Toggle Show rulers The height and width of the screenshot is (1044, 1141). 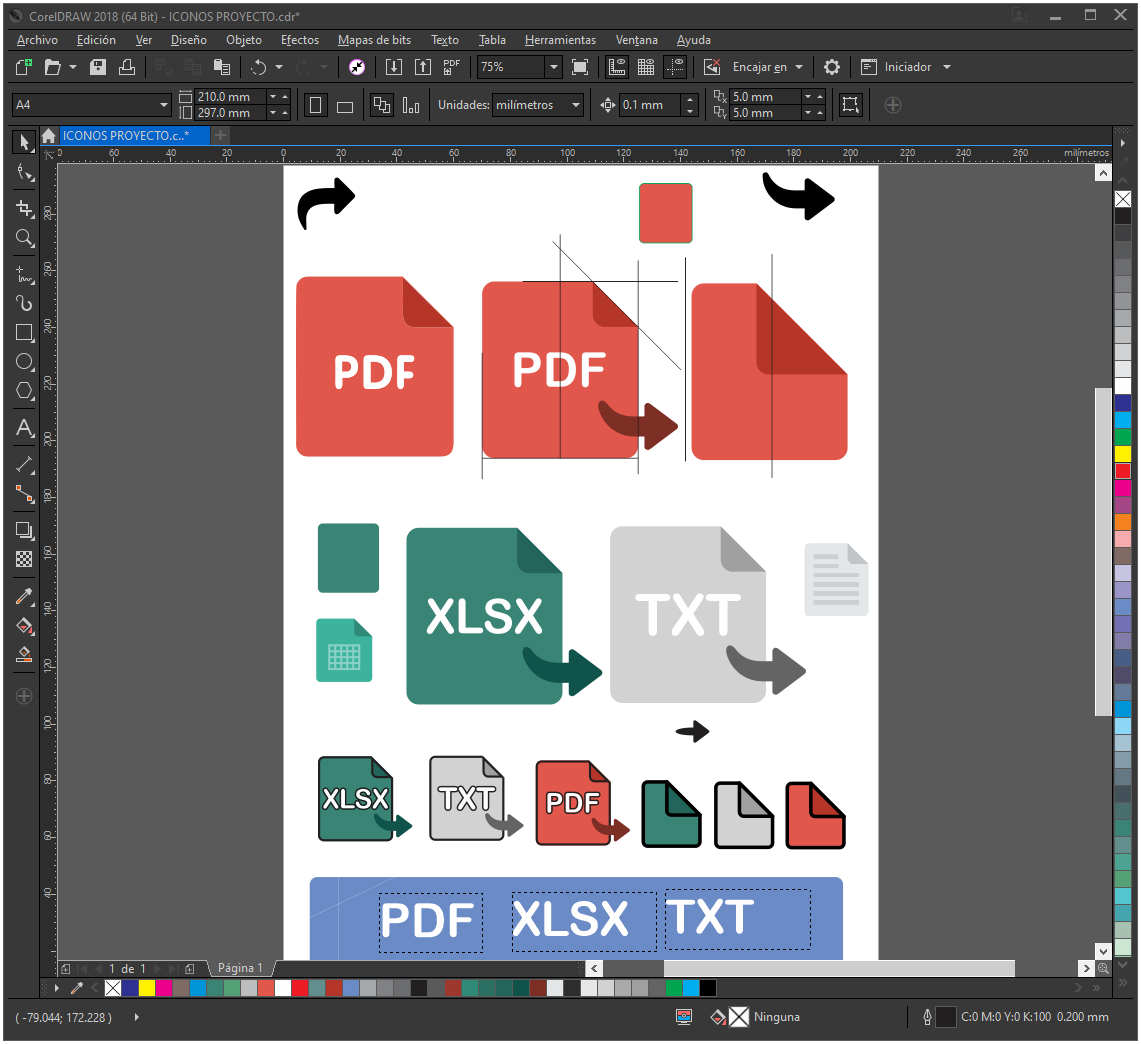point(617,67)
